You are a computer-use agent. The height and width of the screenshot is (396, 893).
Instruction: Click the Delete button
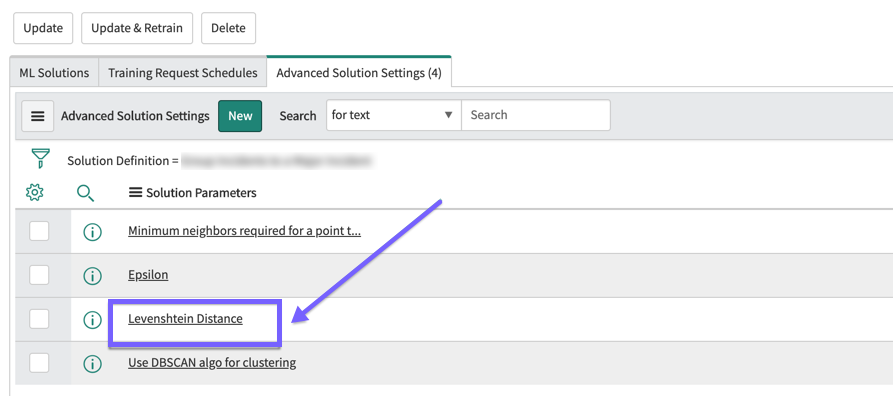(228, 28)
